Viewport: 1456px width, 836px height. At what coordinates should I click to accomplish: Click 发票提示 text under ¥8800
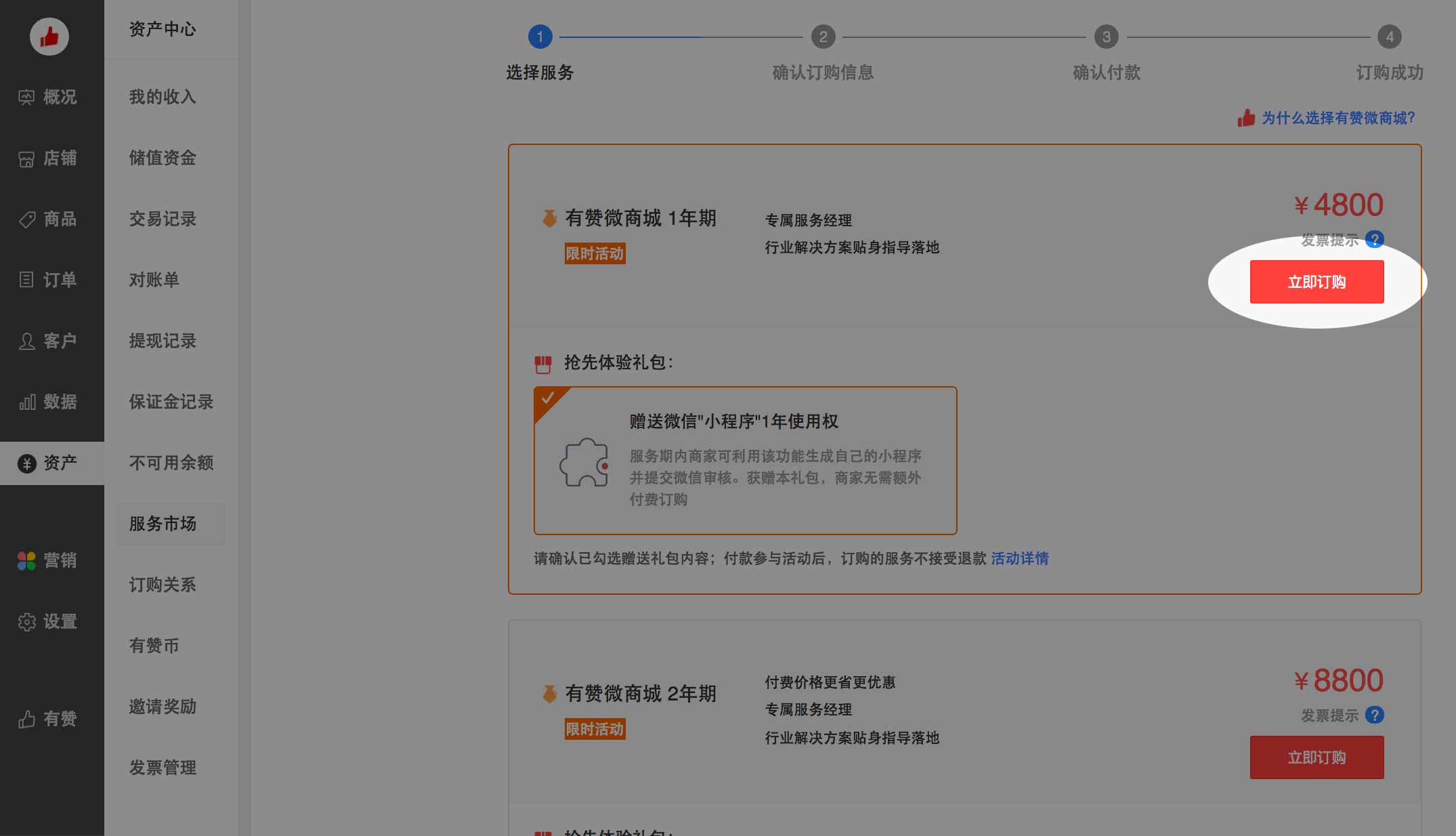[x=1329, y=715]
